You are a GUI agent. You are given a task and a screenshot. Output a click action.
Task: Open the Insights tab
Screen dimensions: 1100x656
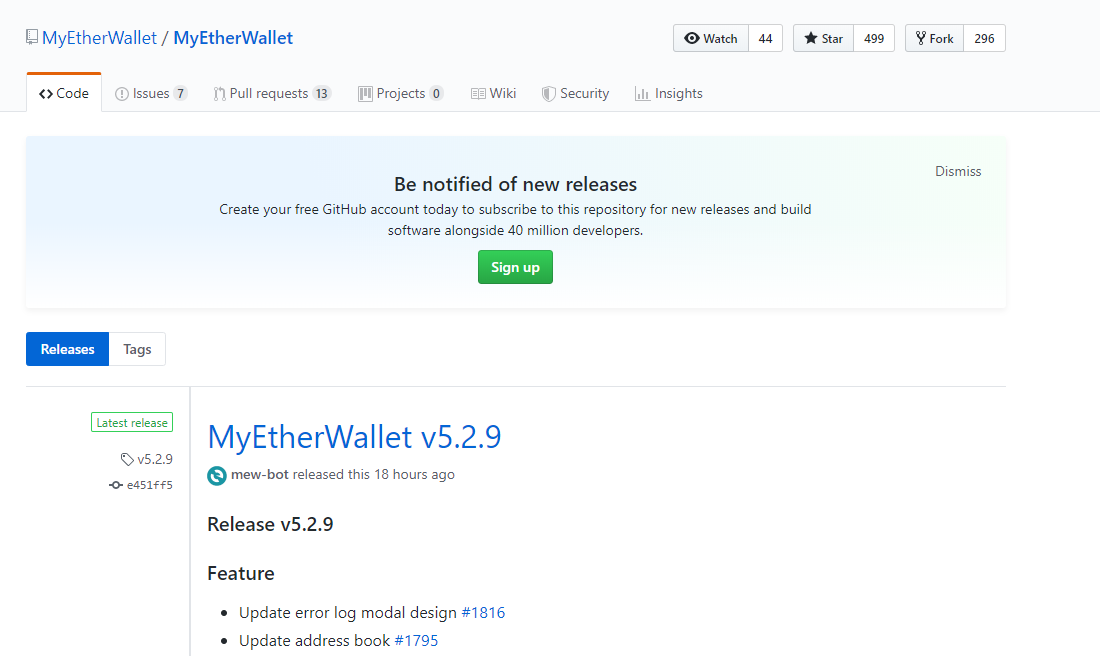(x=669, y=93)
